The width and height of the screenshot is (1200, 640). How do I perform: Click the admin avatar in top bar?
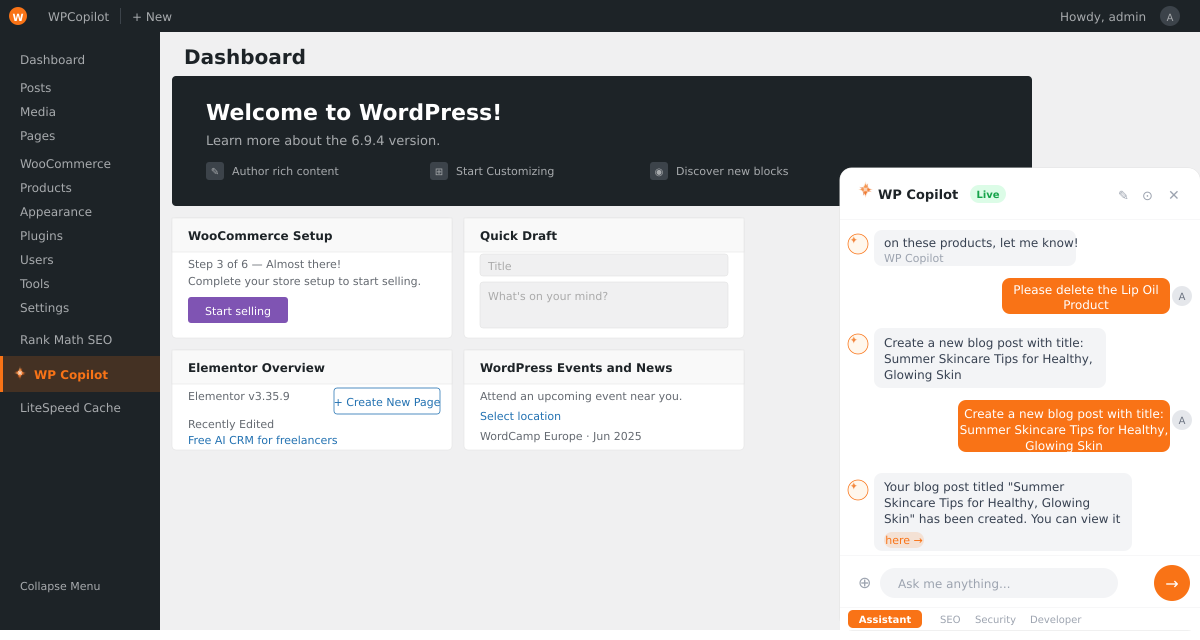point(1170,16)
